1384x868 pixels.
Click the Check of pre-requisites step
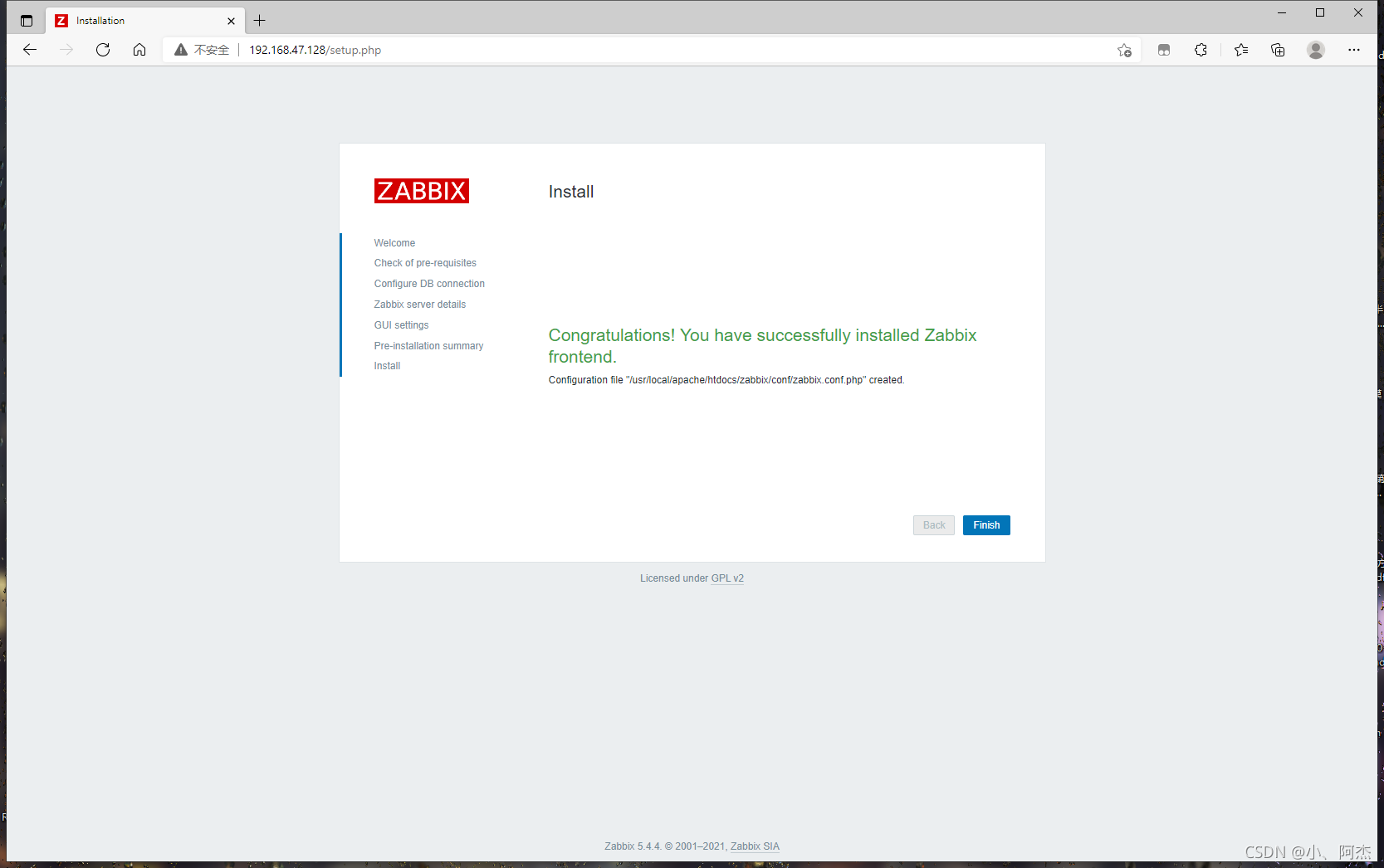pos(425,263)
